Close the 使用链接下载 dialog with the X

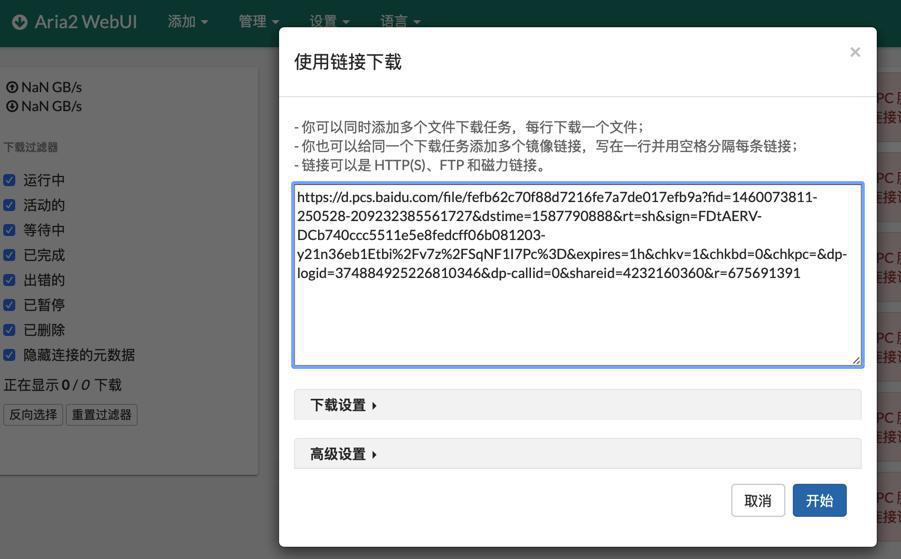click(855, 52)
